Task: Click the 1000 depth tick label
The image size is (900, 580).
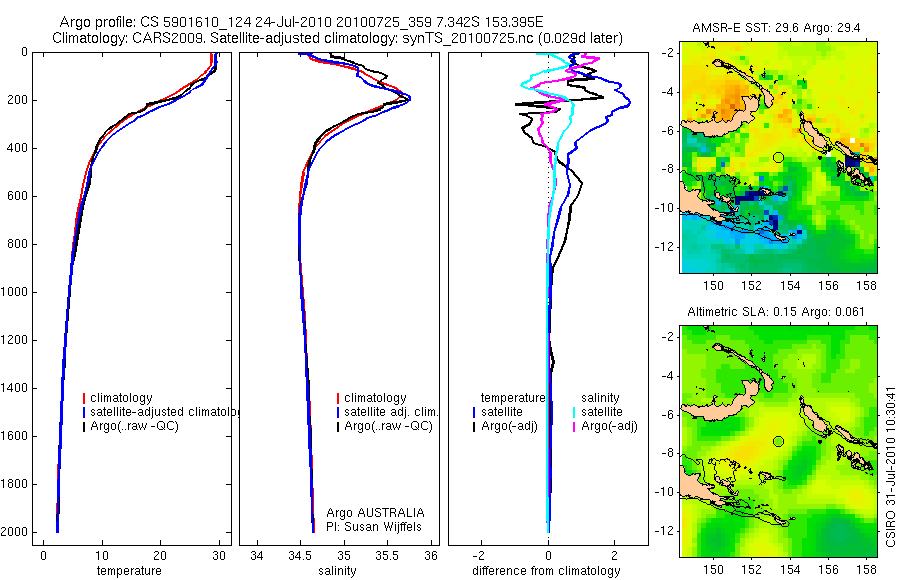Action: (14, 292)
